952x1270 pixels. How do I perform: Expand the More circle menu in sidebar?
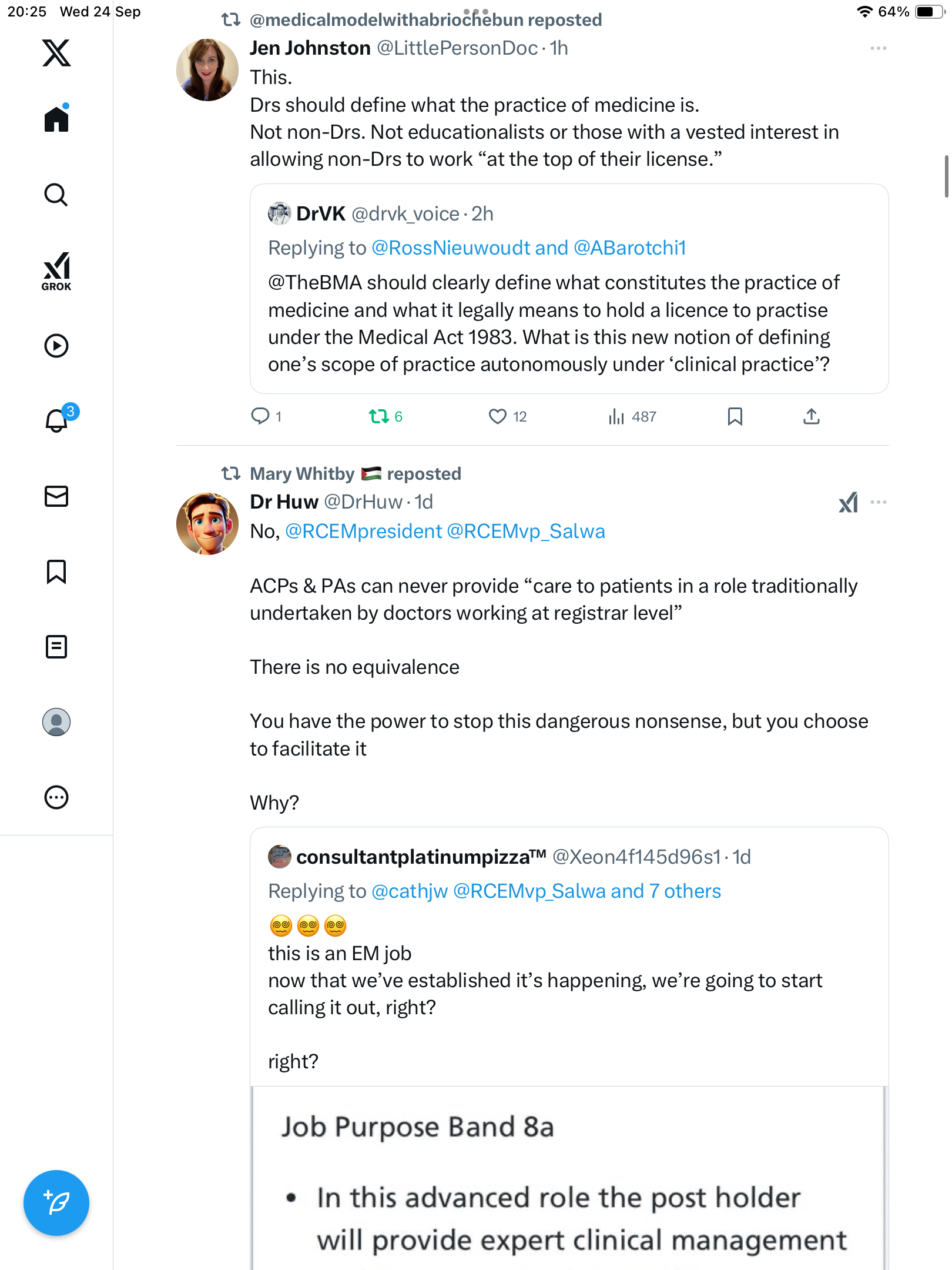(x=56, y=797)
